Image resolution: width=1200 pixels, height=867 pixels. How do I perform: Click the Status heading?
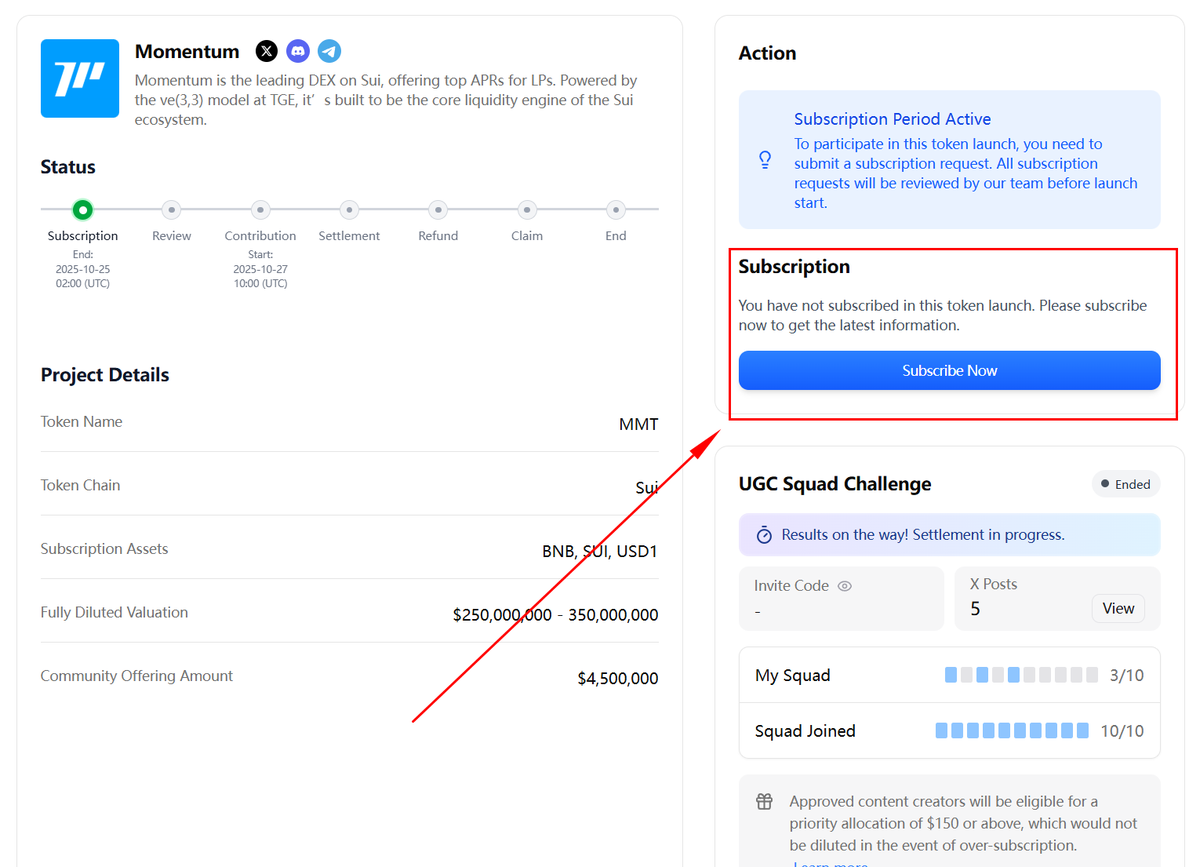pos(68,167)
